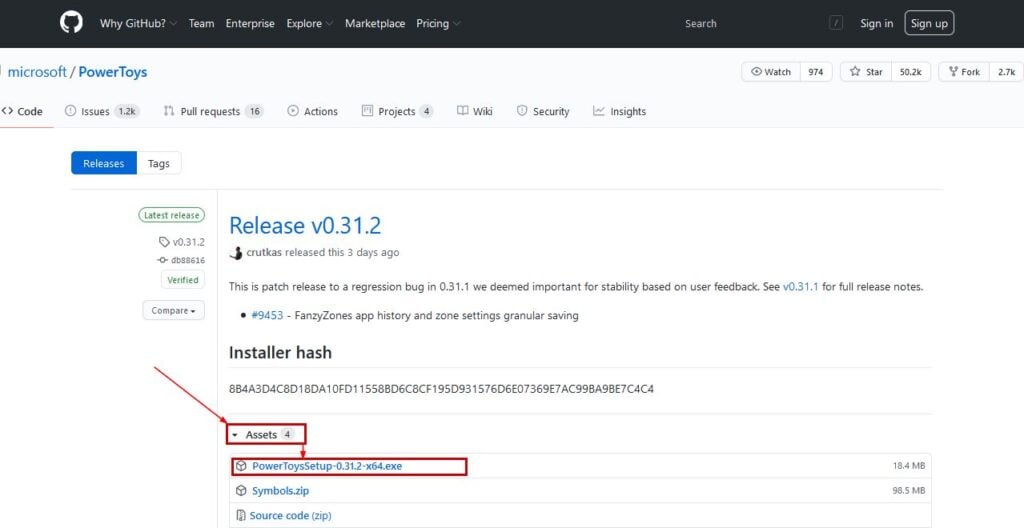Switch to the Actions tab
Screen dimensions: 1024x528
[313, 111]
